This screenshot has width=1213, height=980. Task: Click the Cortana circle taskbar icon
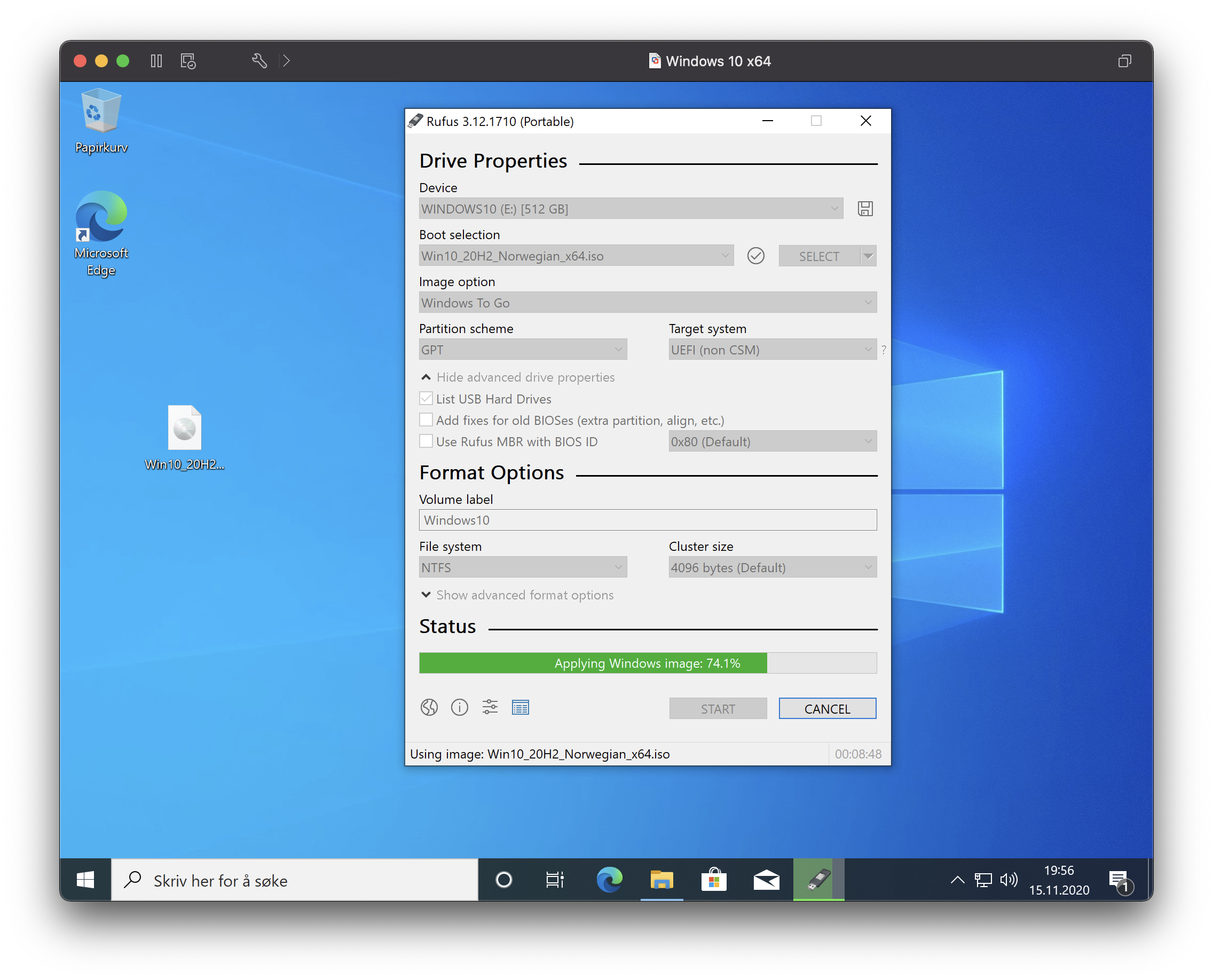tap(503, 880)
